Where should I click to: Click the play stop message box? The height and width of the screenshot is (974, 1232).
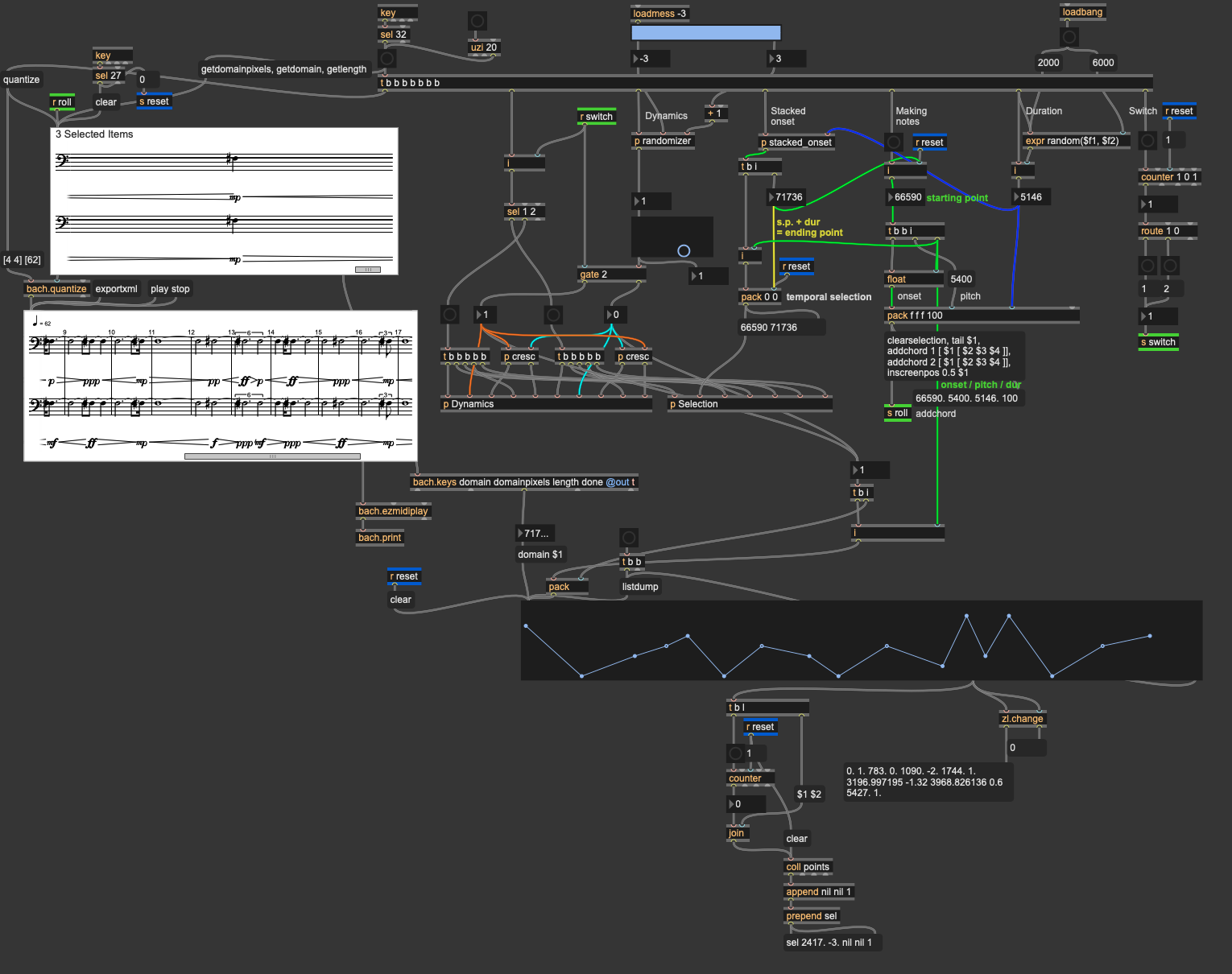tap(170, 289)
